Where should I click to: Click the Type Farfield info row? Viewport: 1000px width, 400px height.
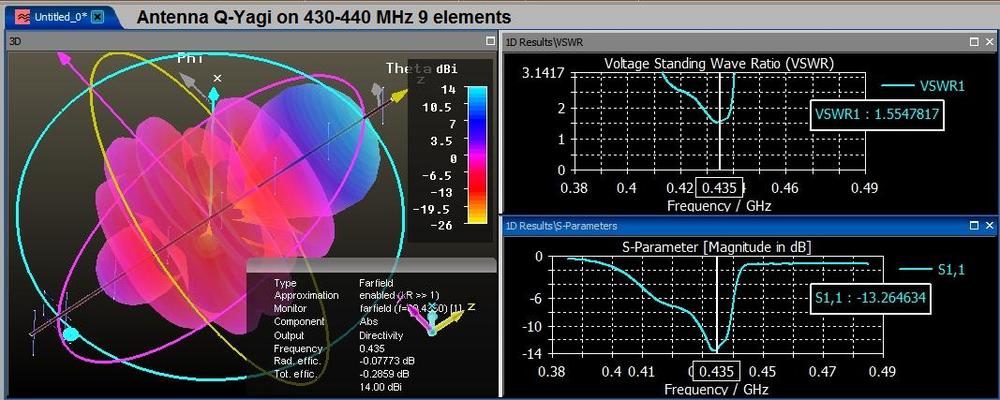click(334, 283)
